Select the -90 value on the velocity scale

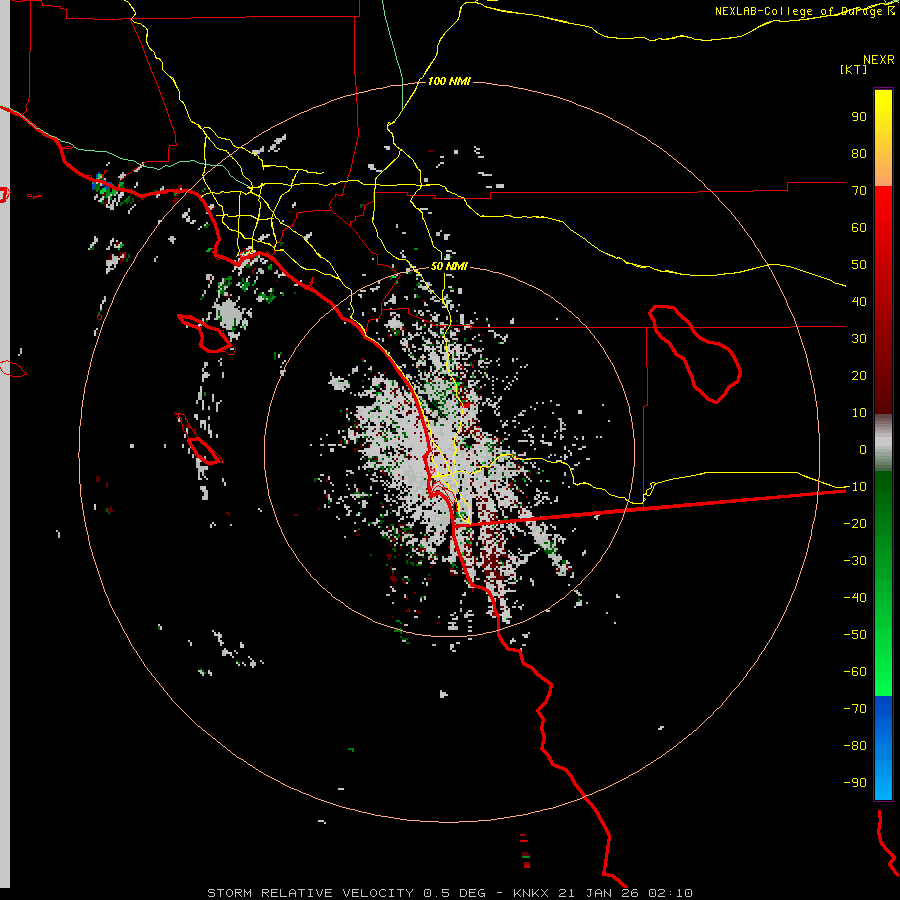point(855,783)
